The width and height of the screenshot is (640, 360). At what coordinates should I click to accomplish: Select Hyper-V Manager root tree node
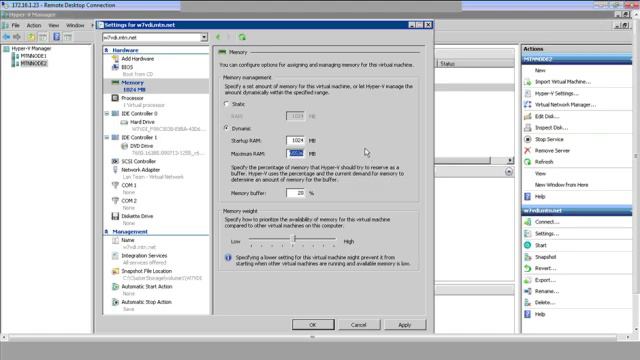pos(31,48)
